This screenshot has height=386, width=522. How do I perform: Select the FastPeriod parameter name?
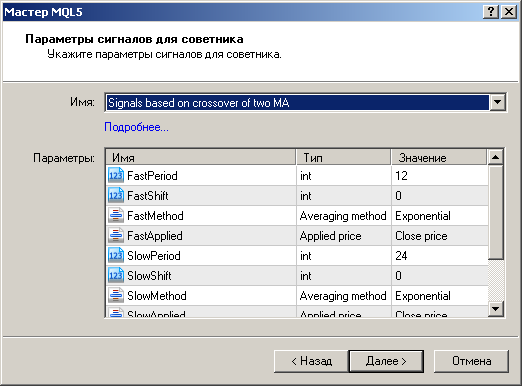(x=152, y=176)
